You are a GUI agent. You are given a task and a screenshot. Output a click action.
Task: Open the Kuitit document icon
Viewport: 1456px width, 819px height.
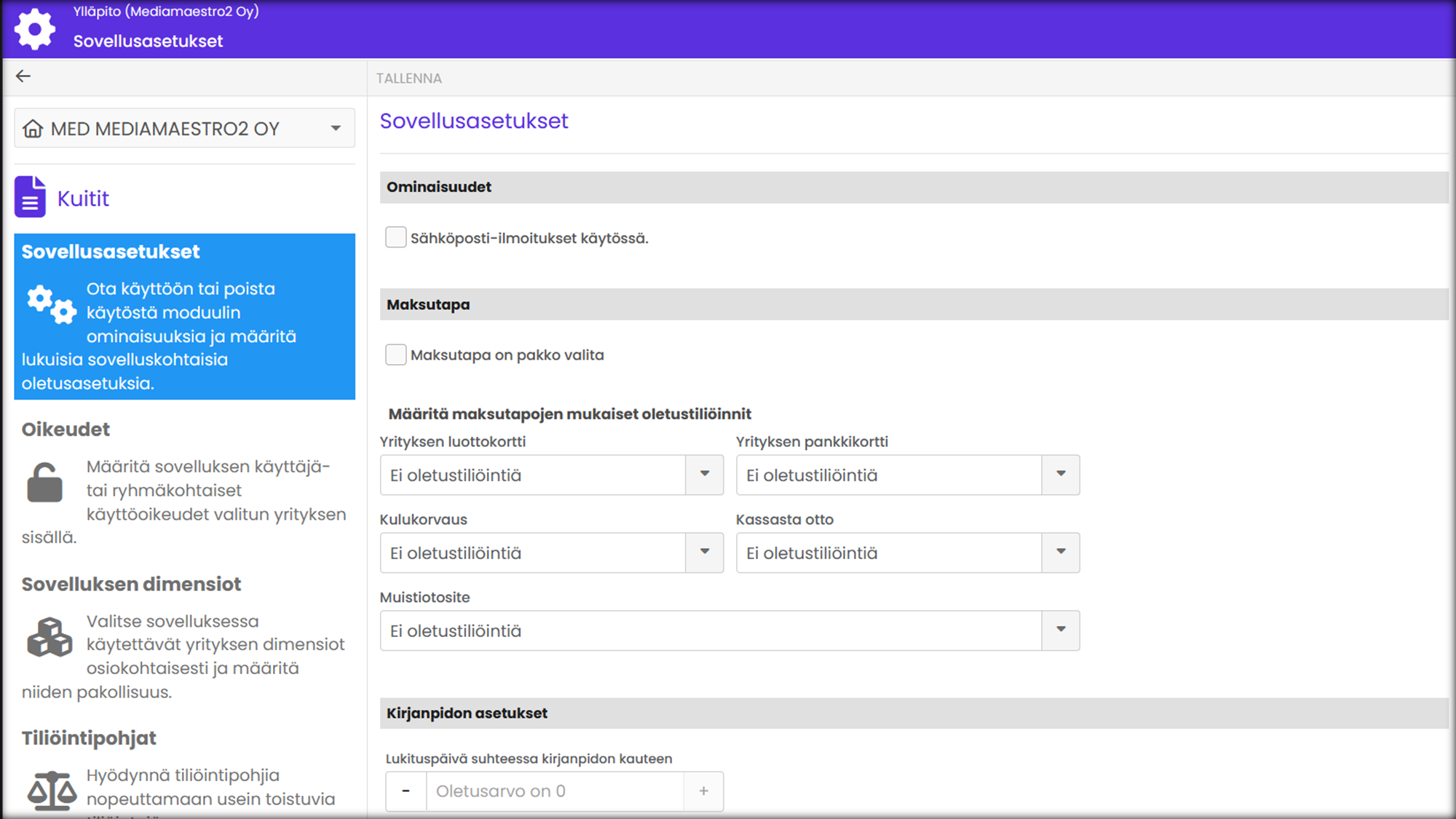(30, 197)
